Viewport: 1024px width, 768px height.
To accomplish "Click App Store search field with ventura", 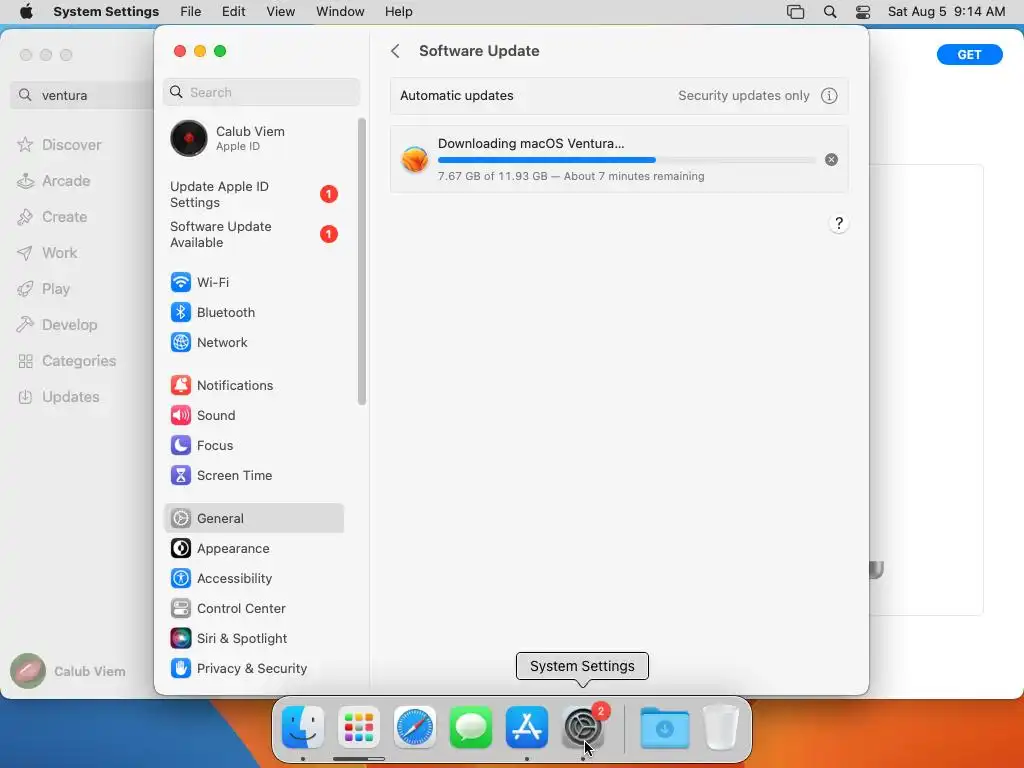I will pyautogui.click(x=82, y=95).
